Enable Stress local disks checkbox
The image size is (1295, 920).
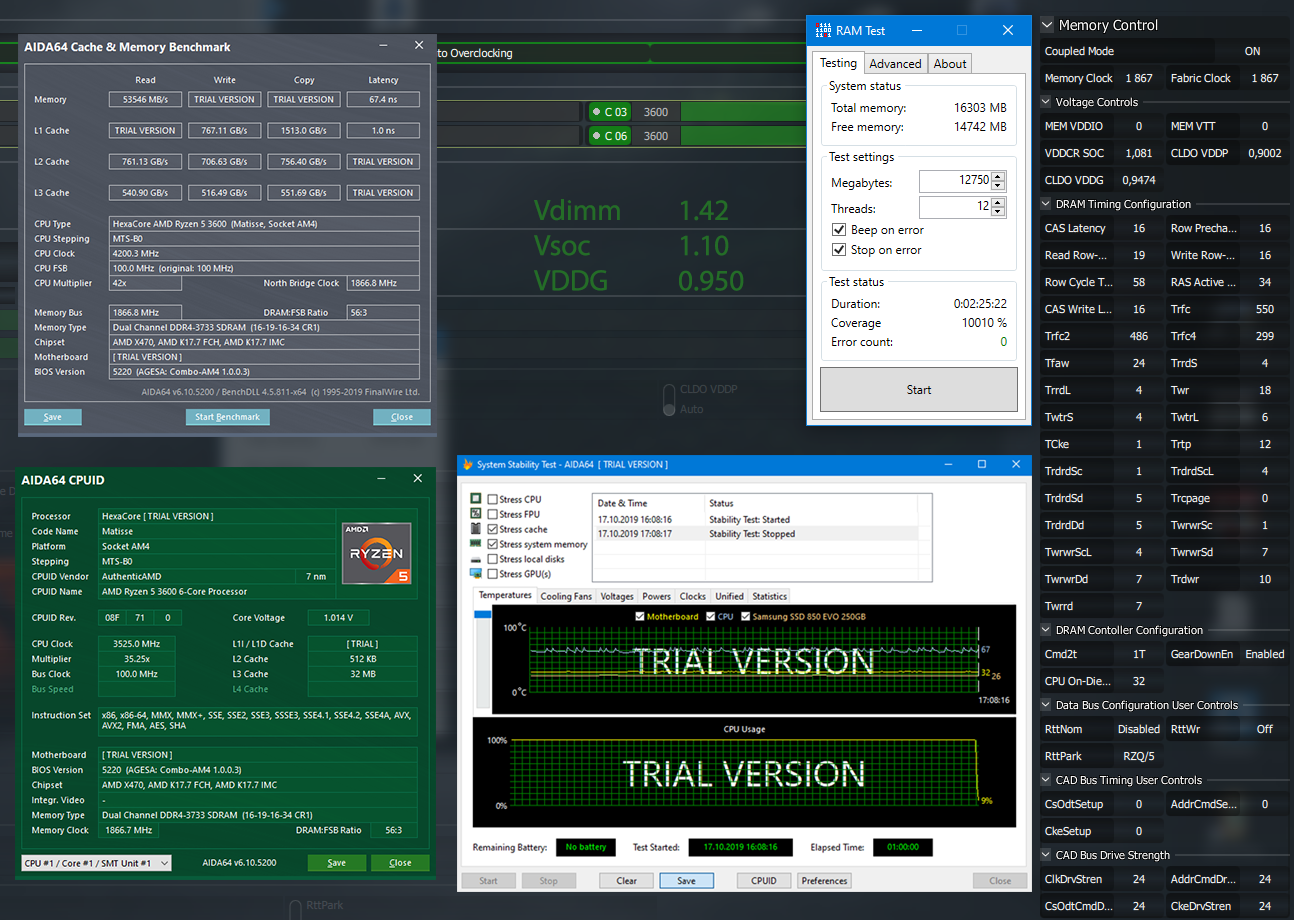[492, 559]
